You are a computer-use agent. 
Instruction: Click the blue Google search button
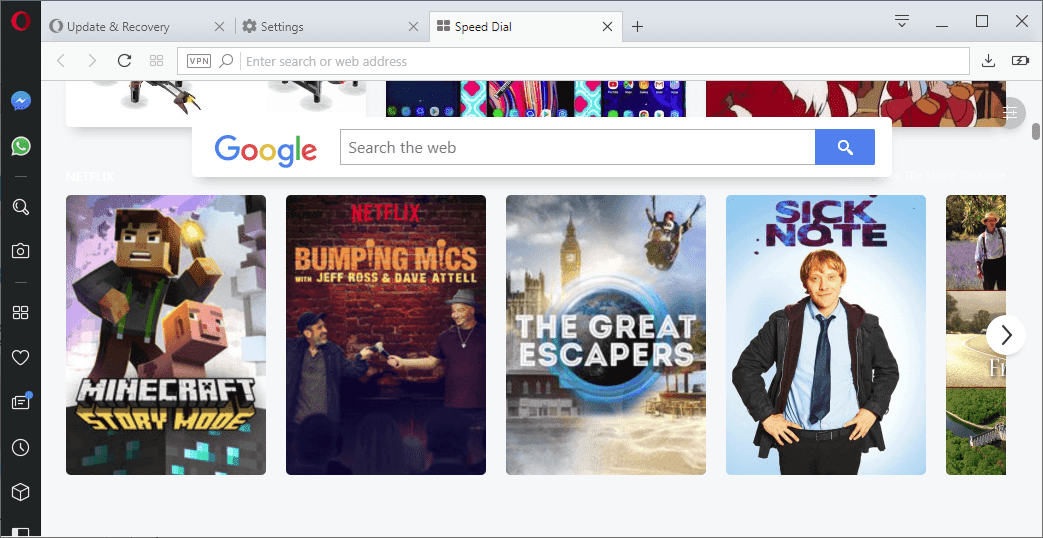tap(845, 147)
